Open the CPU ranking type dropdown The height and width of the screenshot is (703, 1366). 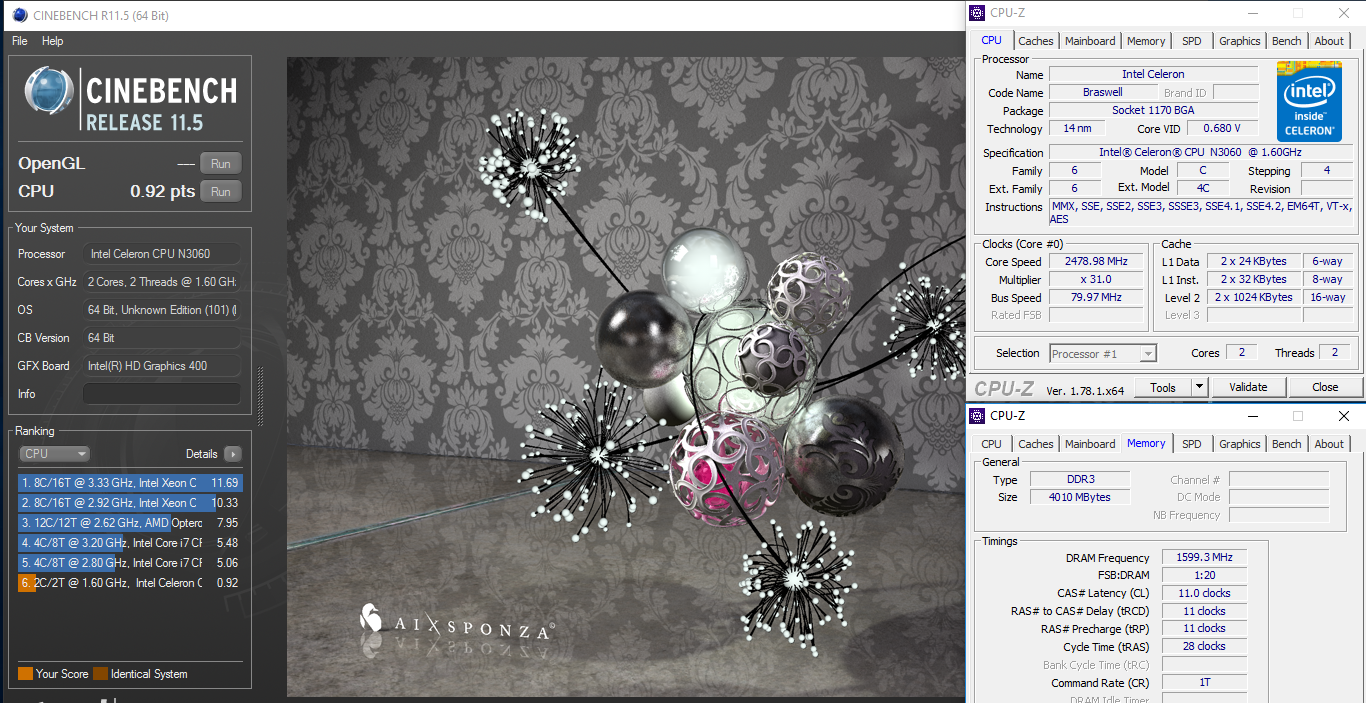[54, 454]
